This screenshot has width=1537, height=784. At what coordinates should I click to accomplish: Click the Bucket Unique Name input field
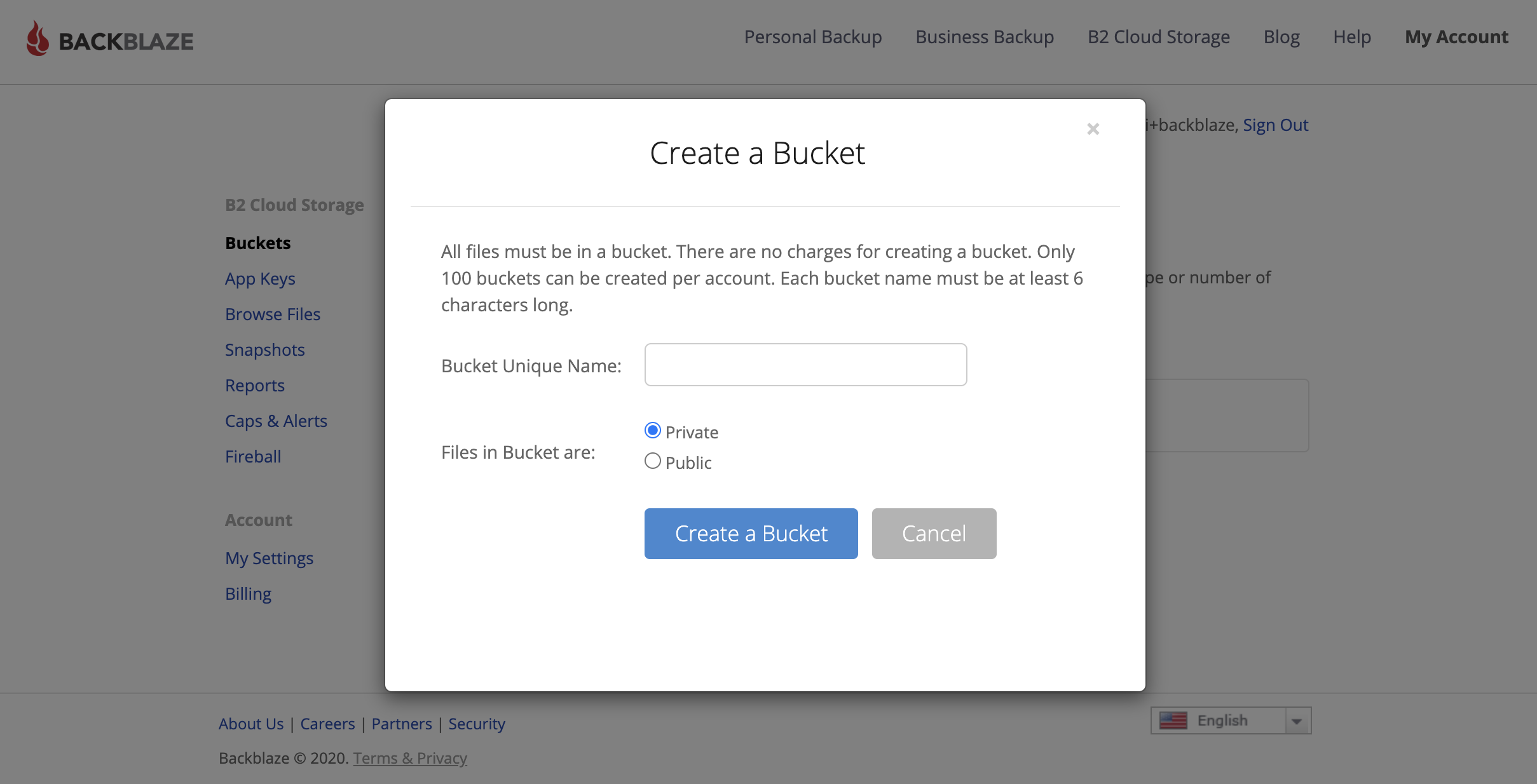pos(804,364)
